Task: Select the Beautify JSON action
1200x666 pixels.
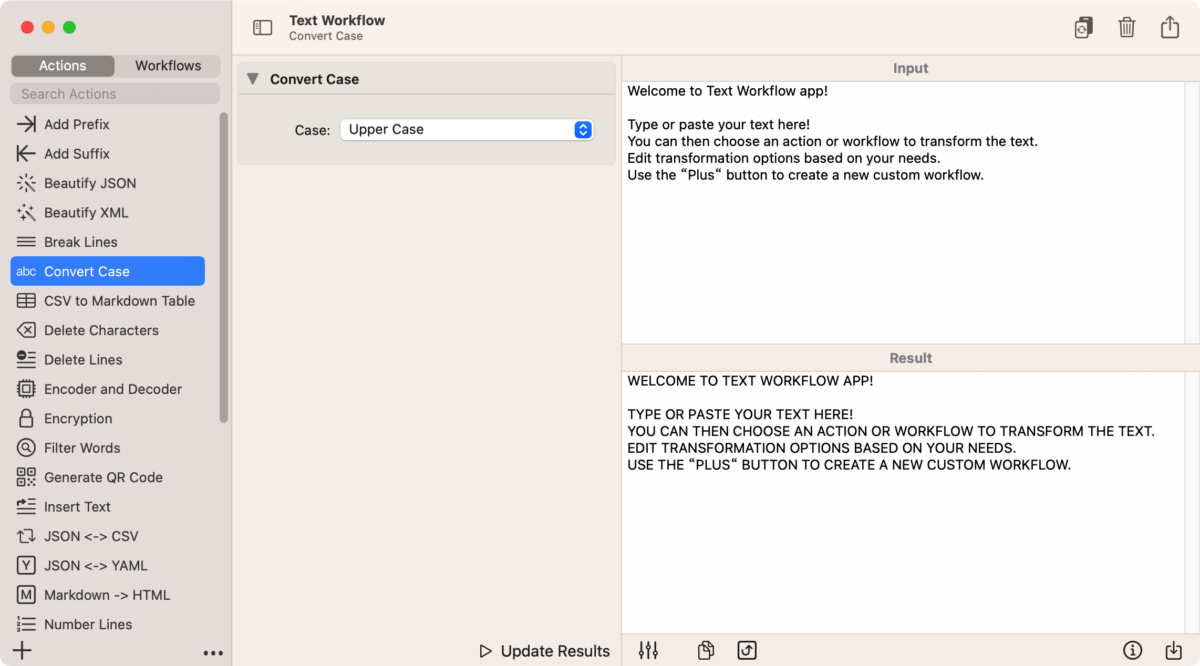Action: (x=108, y=183)
